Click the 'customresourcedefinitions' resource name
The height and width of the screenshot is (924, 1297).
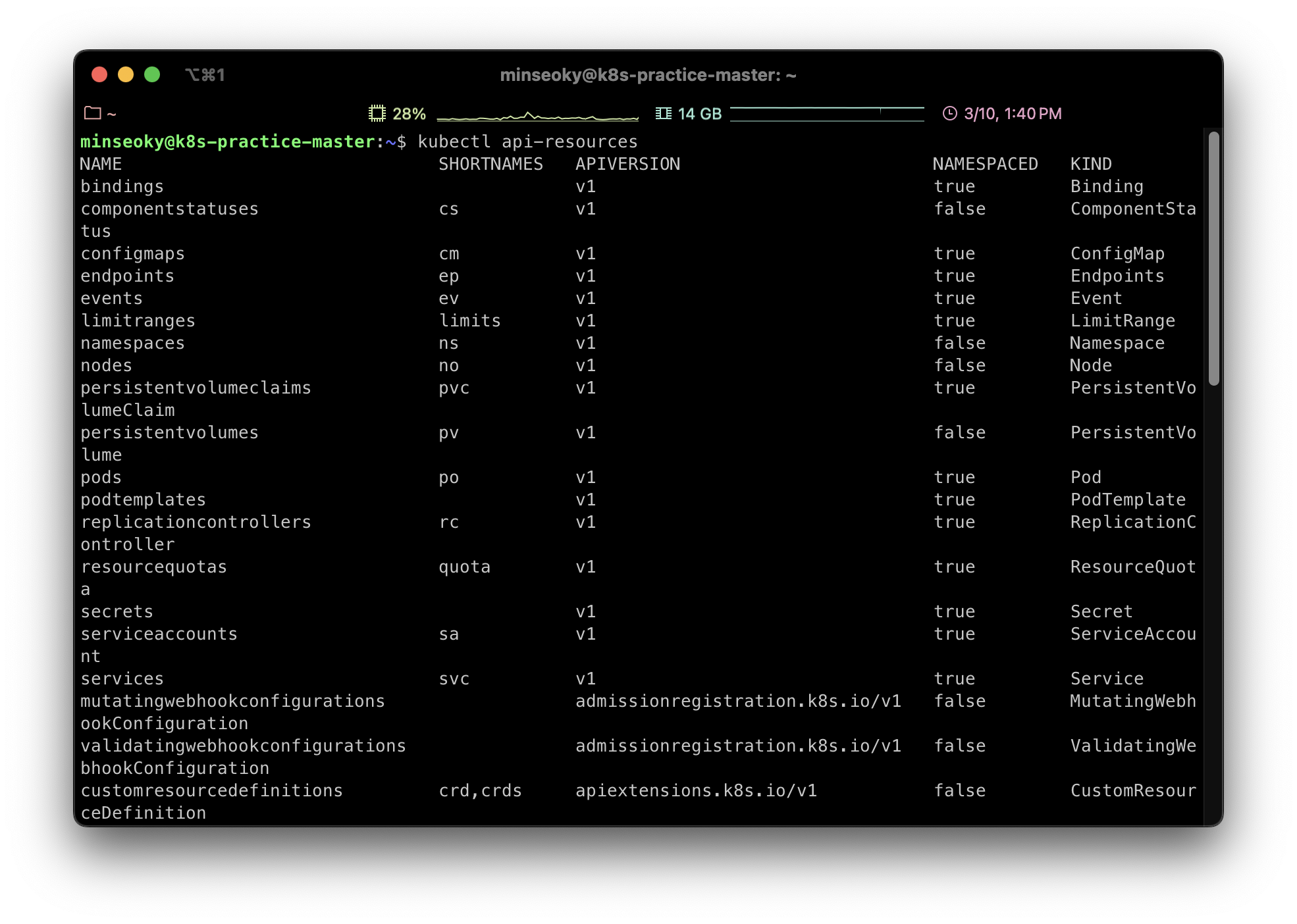(x=211, y=790)
